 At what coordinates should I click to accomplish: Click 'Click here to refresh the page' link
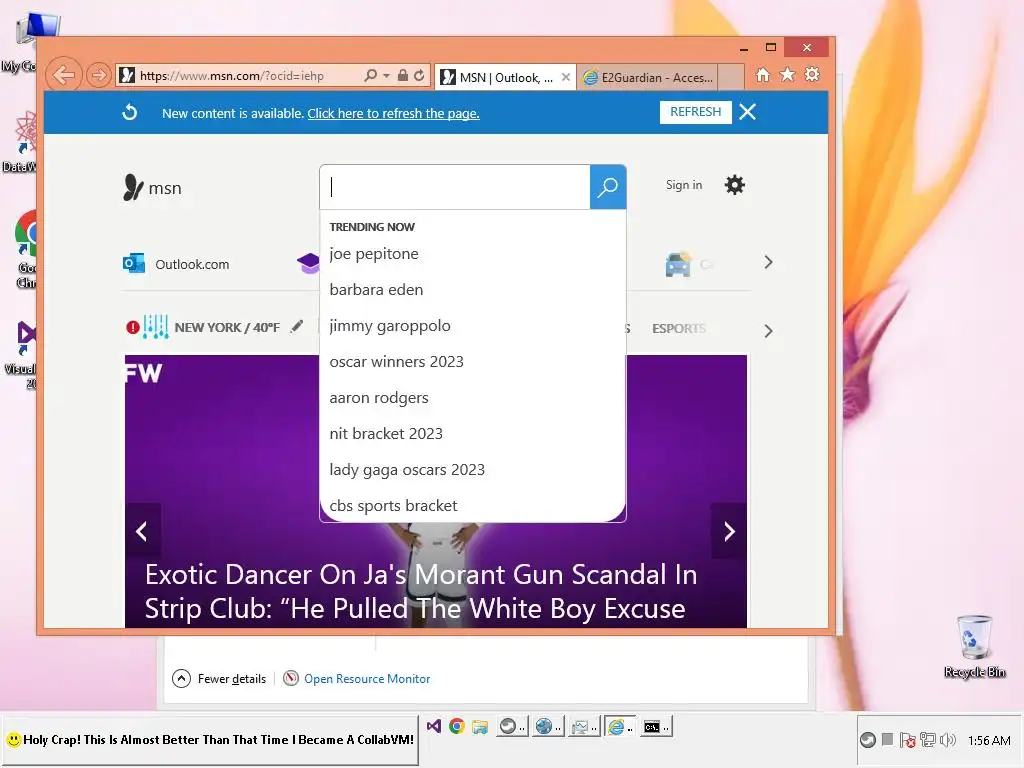tap(393, 114)
